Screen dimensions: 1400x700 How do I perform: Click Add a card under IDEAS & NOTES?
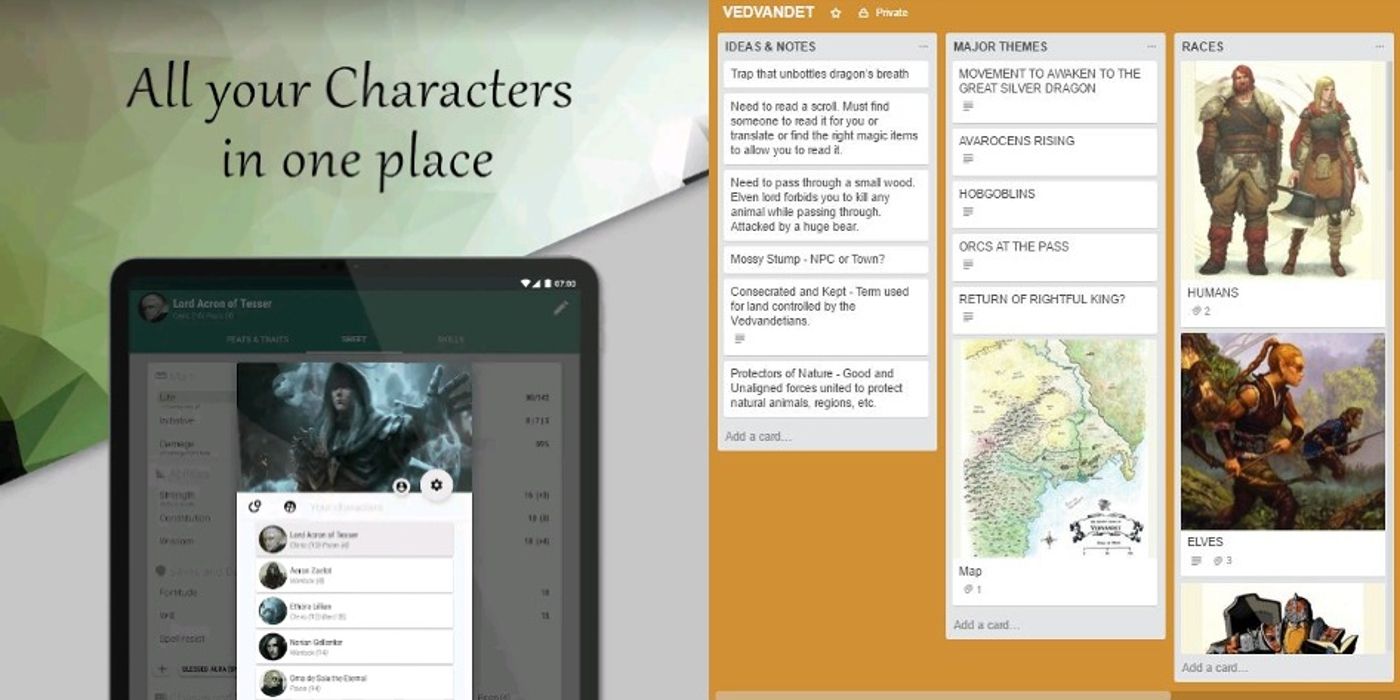(x=757, y=436)
